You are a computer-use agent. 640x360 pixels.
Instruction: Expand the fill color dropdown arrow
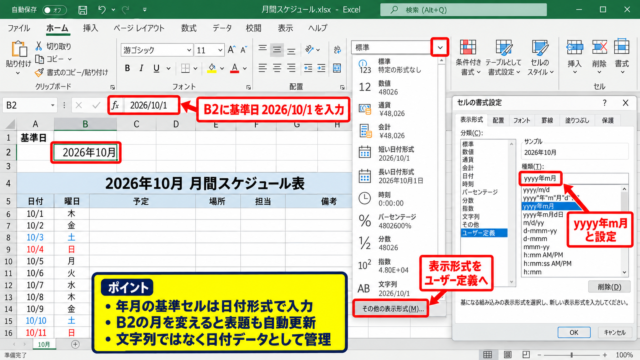pyautogui.click(x=222, y=68)
